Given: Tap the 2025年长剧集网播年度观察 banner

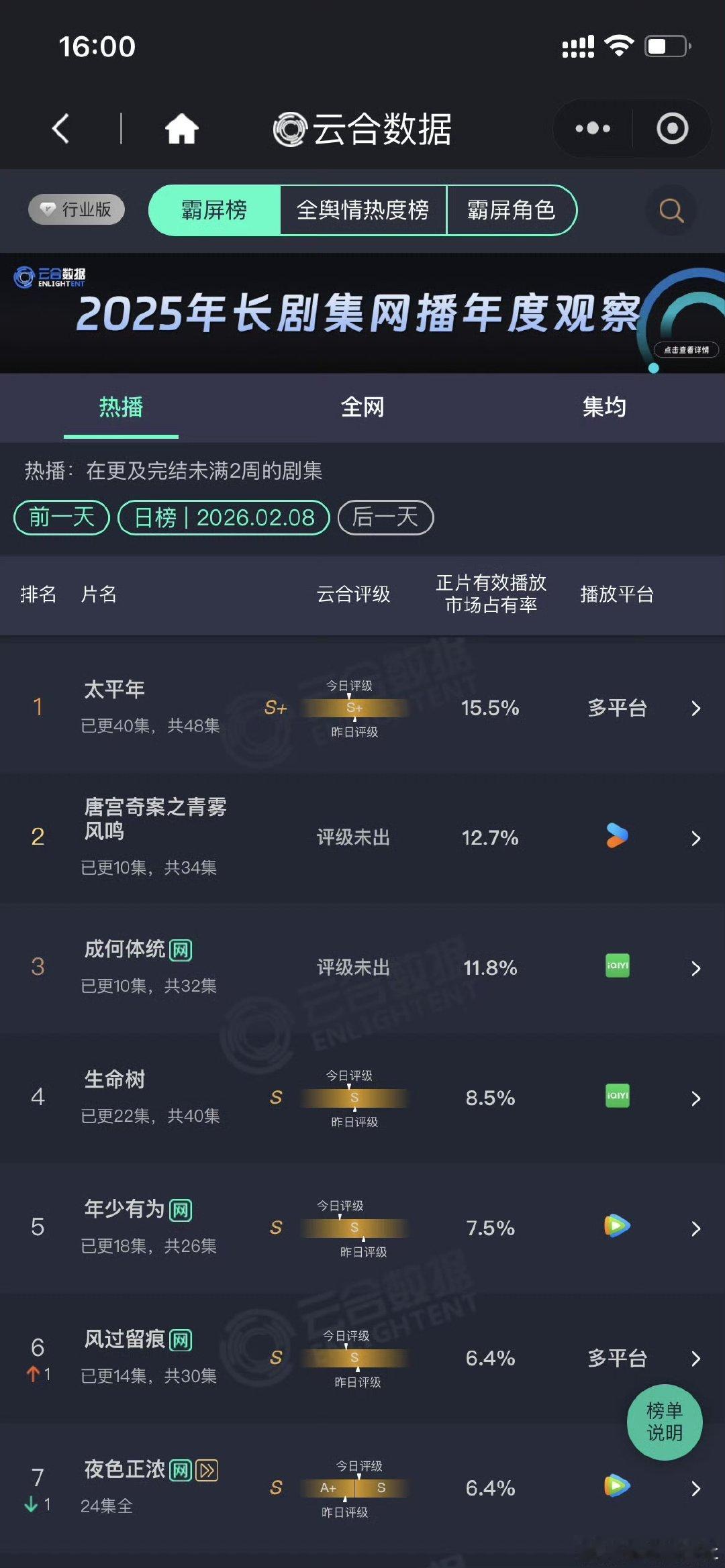Looking at the screenshot, I should (362, 312).
